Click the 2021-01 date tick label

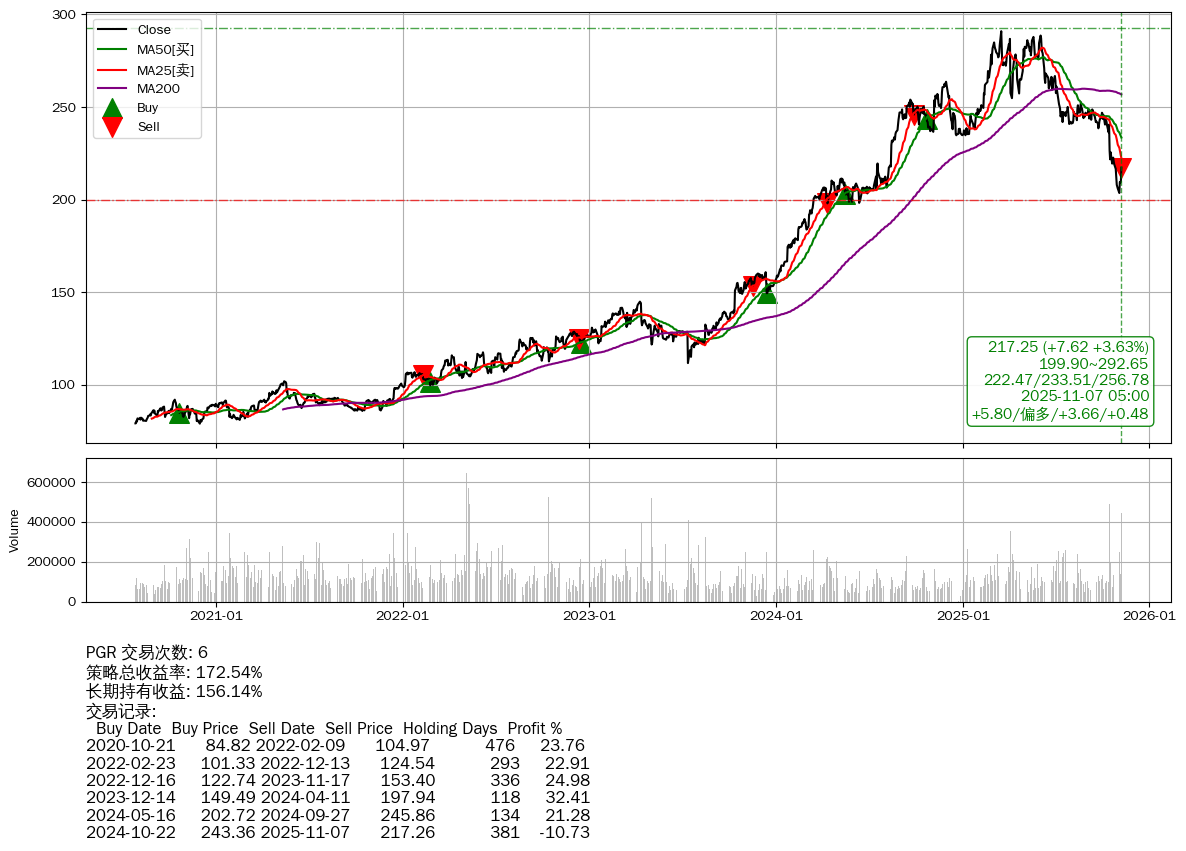(x=216, y=617)
